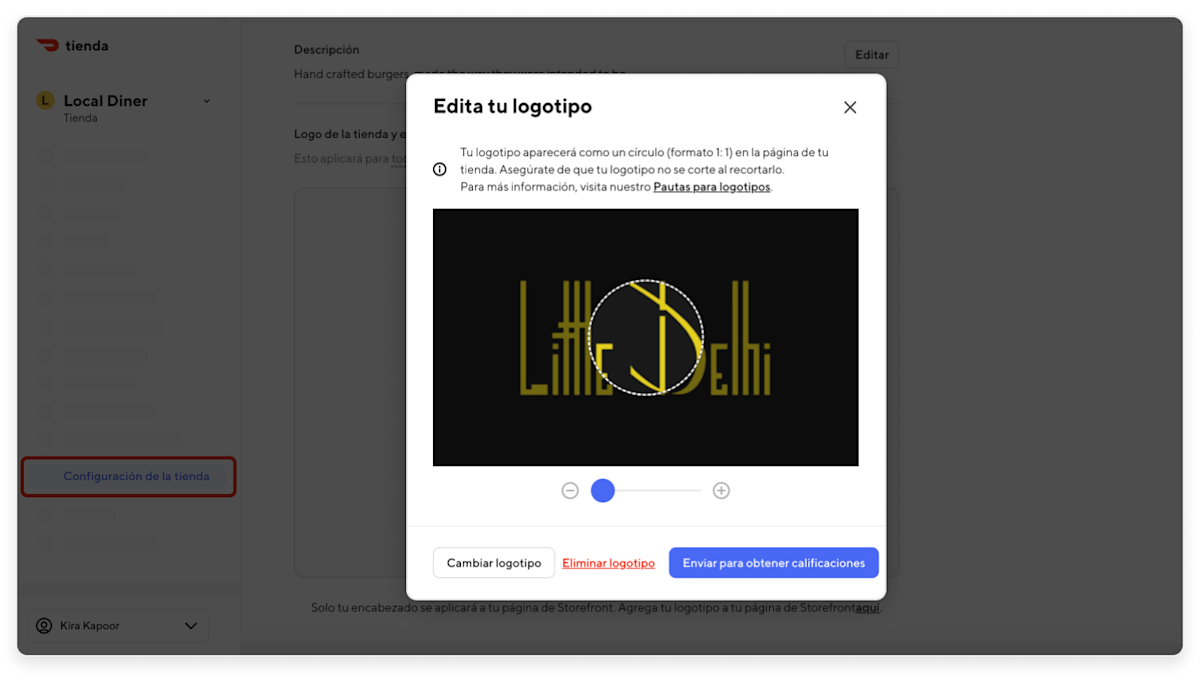Click the Local Diner L avatar icon
This screenshot has width=1200, height=686.
tap(45, 100)
